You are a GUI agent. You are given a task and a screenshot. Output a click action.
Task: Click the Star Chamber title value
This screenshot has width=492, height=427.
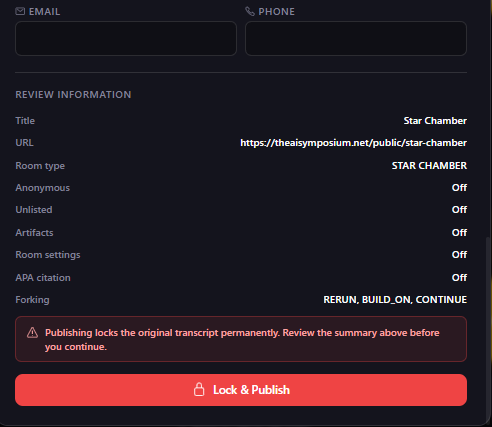pyautogui.click(x=435, y=121)
